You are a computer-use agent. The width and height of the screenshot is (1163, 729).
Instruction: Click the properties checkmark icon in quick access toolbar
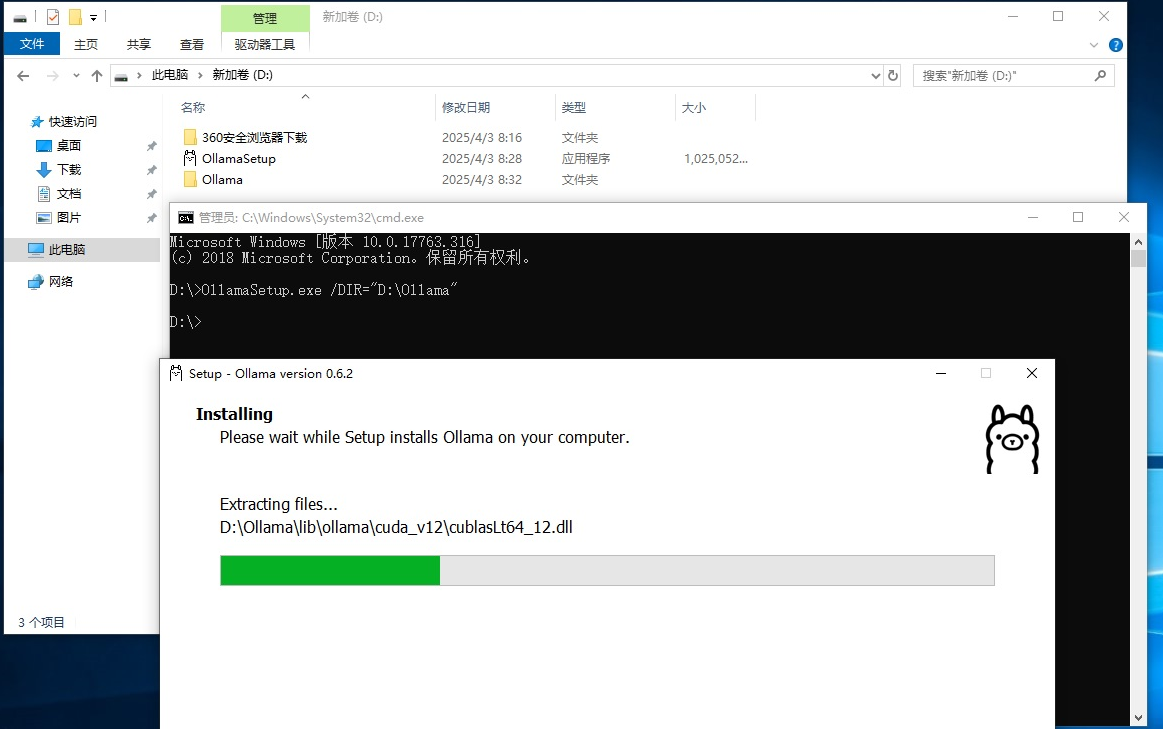53,17
